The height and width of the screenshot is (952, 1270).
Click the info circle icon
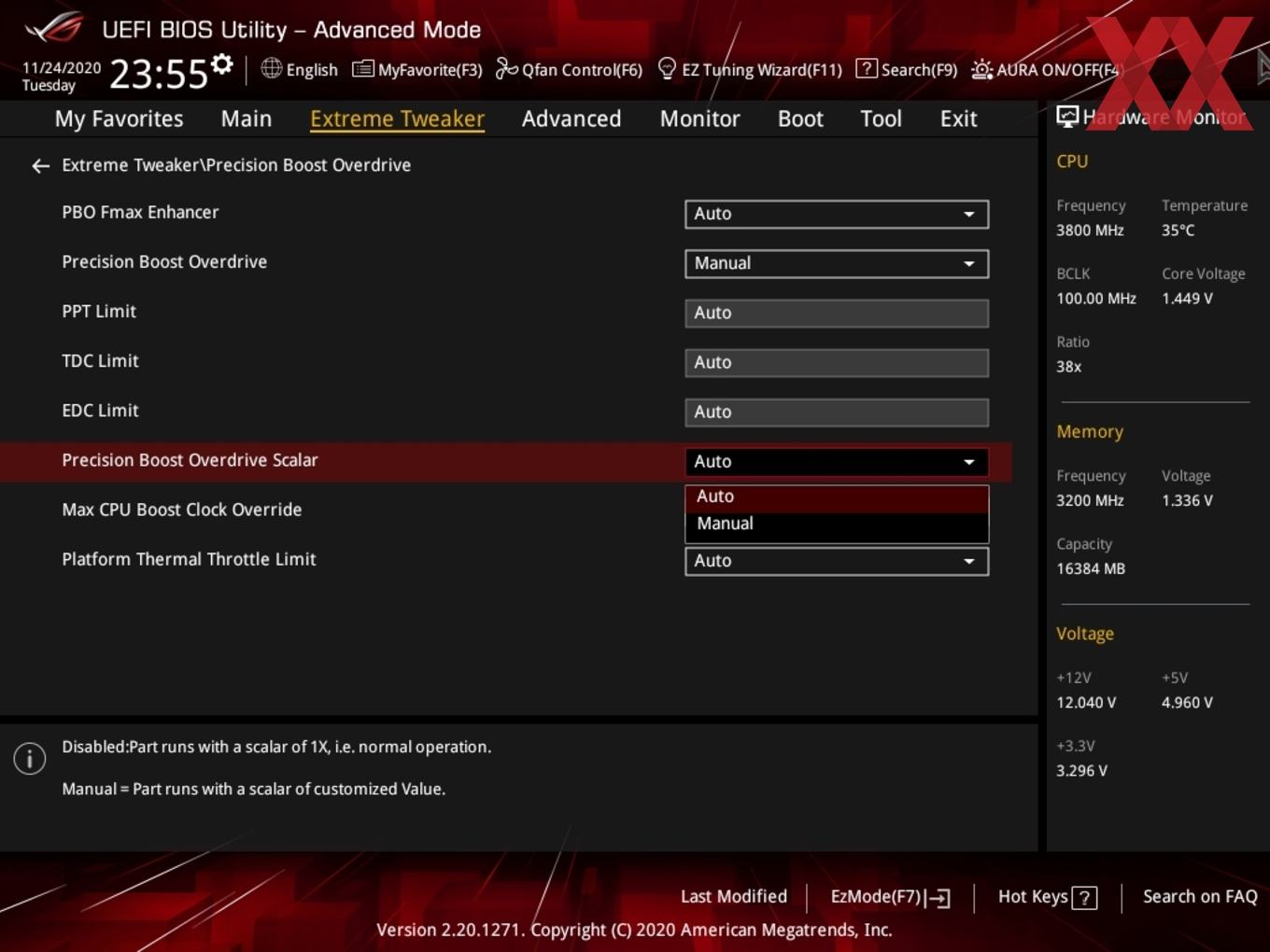tap(30, 759)
